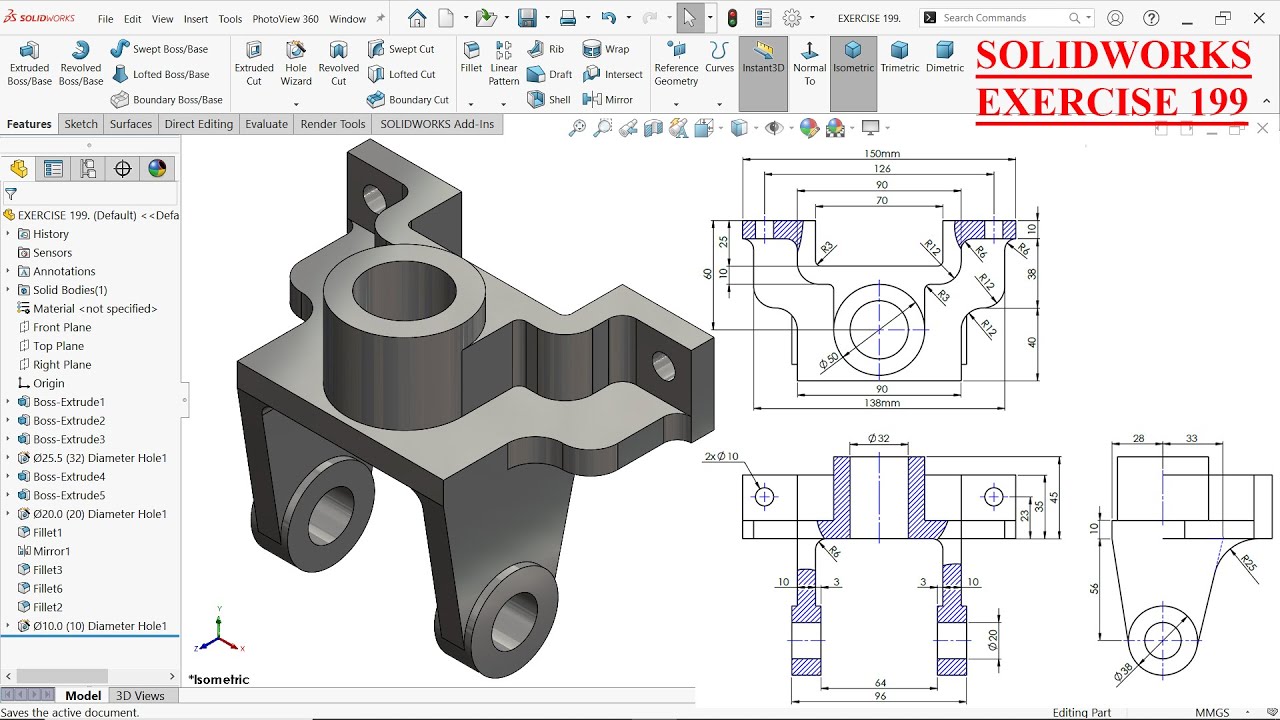Switch to Dimetric view
The width and height of the screenshot is (1280, 720).
point(945,57)
